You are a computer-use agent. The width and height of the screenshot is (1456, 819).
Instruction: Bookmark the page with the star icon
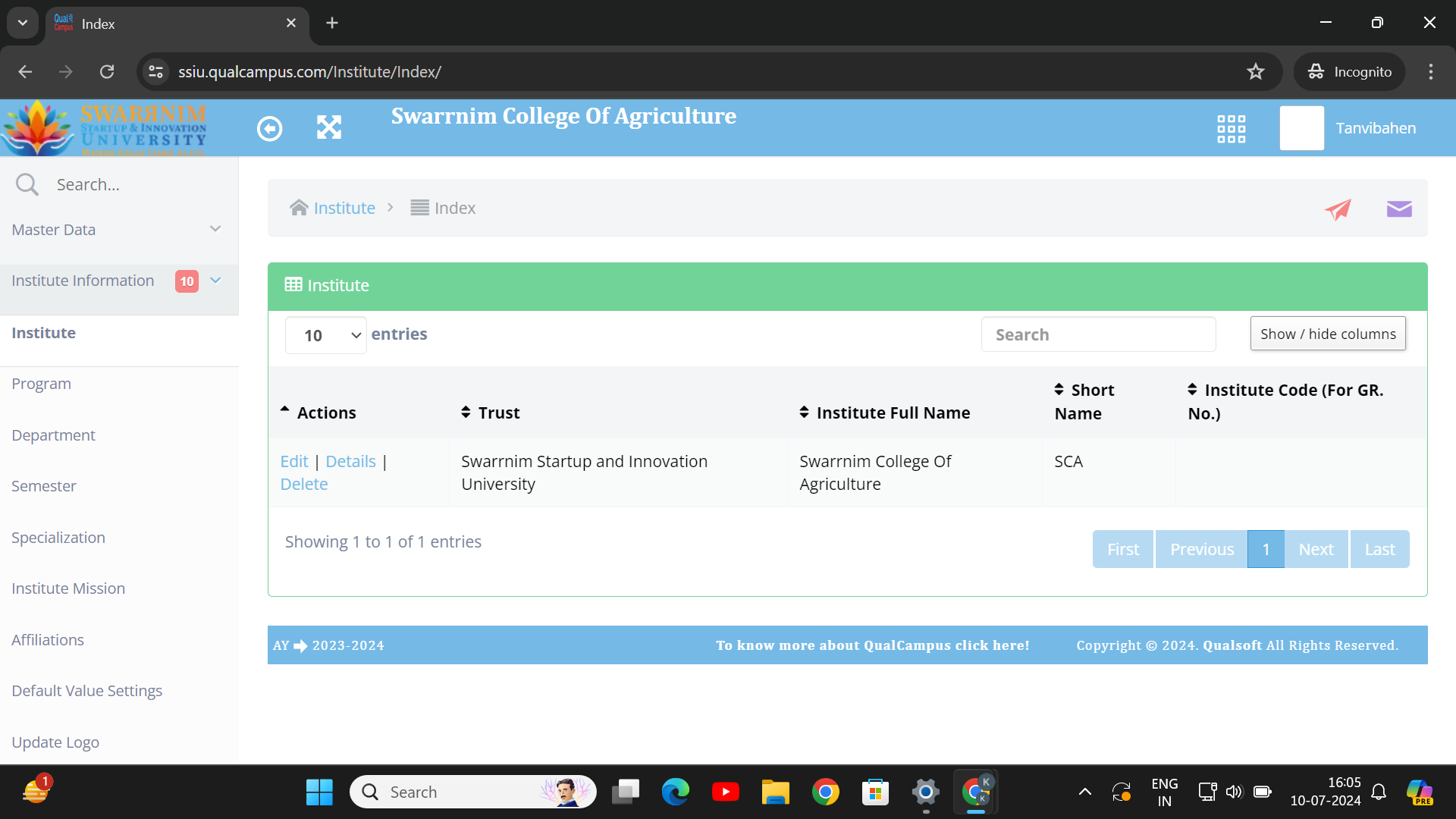pyautogui.click(x=1256, y=71)
